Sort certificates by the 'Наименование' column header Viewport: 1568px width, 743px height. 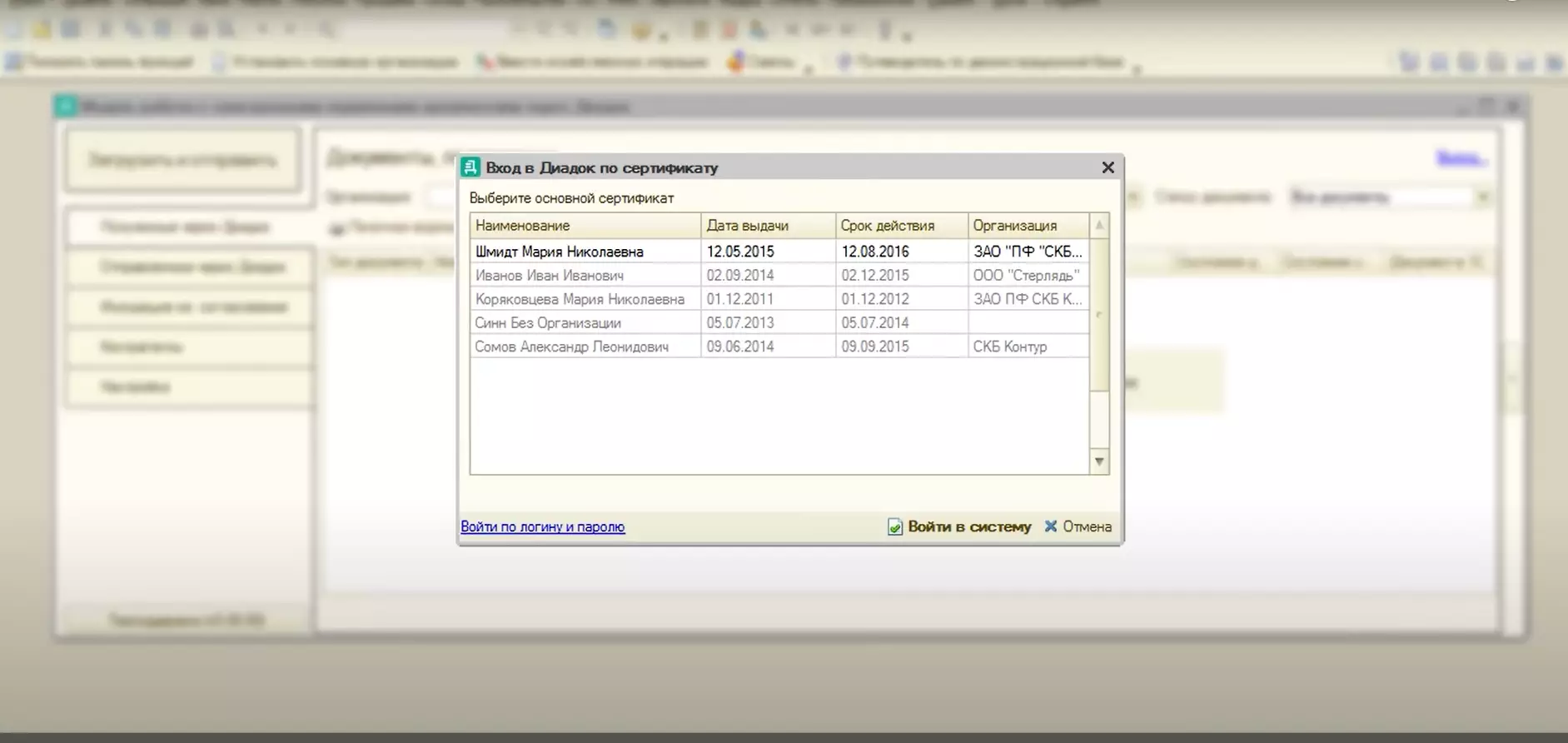point(585,226)
